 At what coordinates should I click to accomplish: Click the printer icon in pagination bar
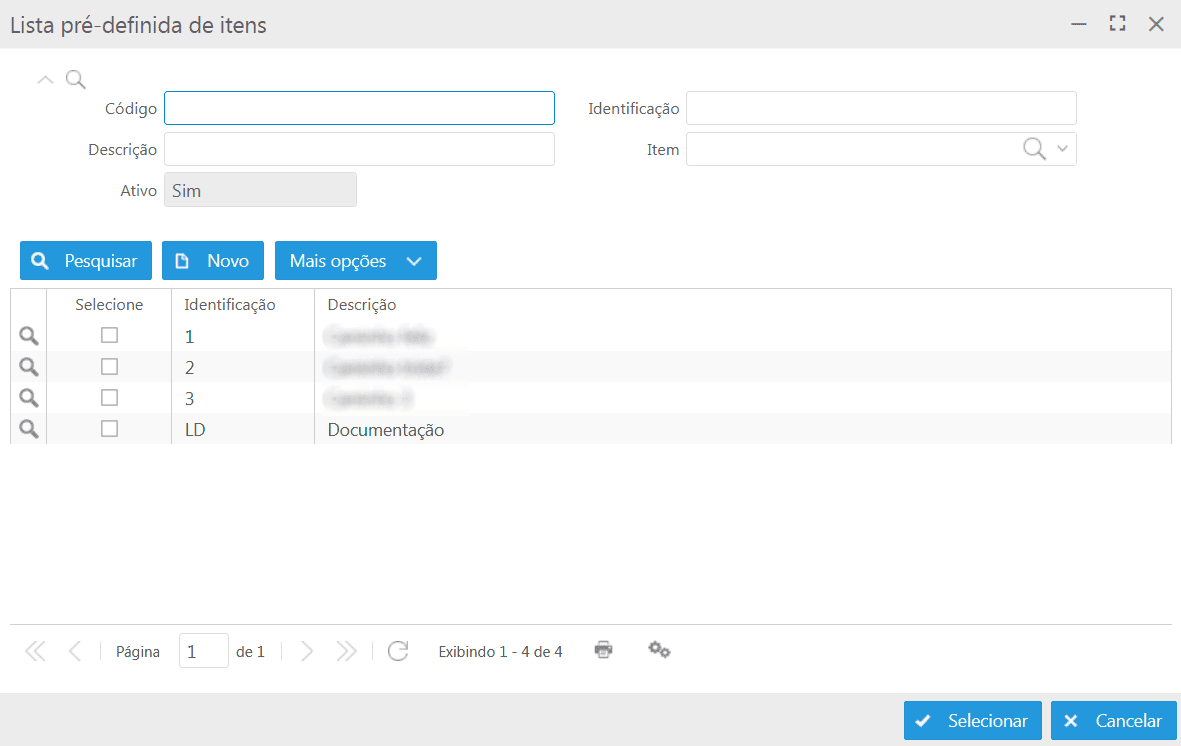point(603,650)
